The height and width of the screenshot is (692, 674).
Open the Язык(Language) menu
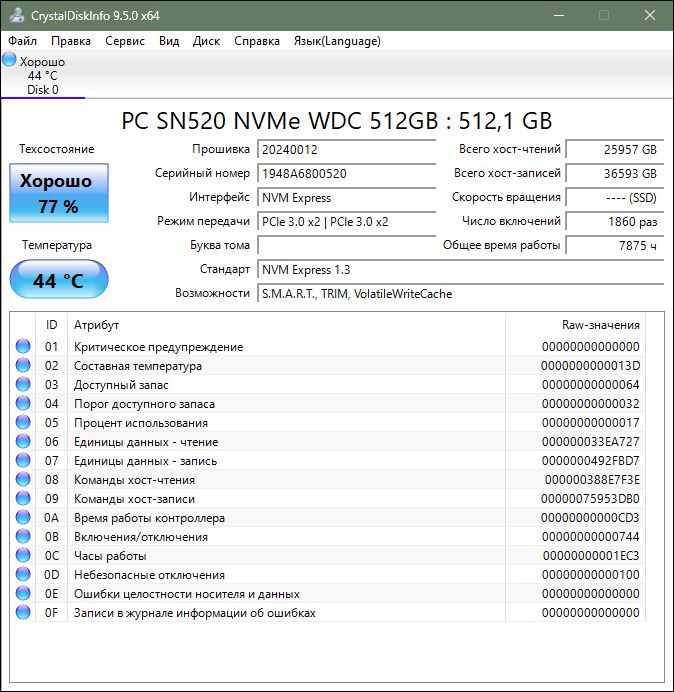click(x=337, y=41)
